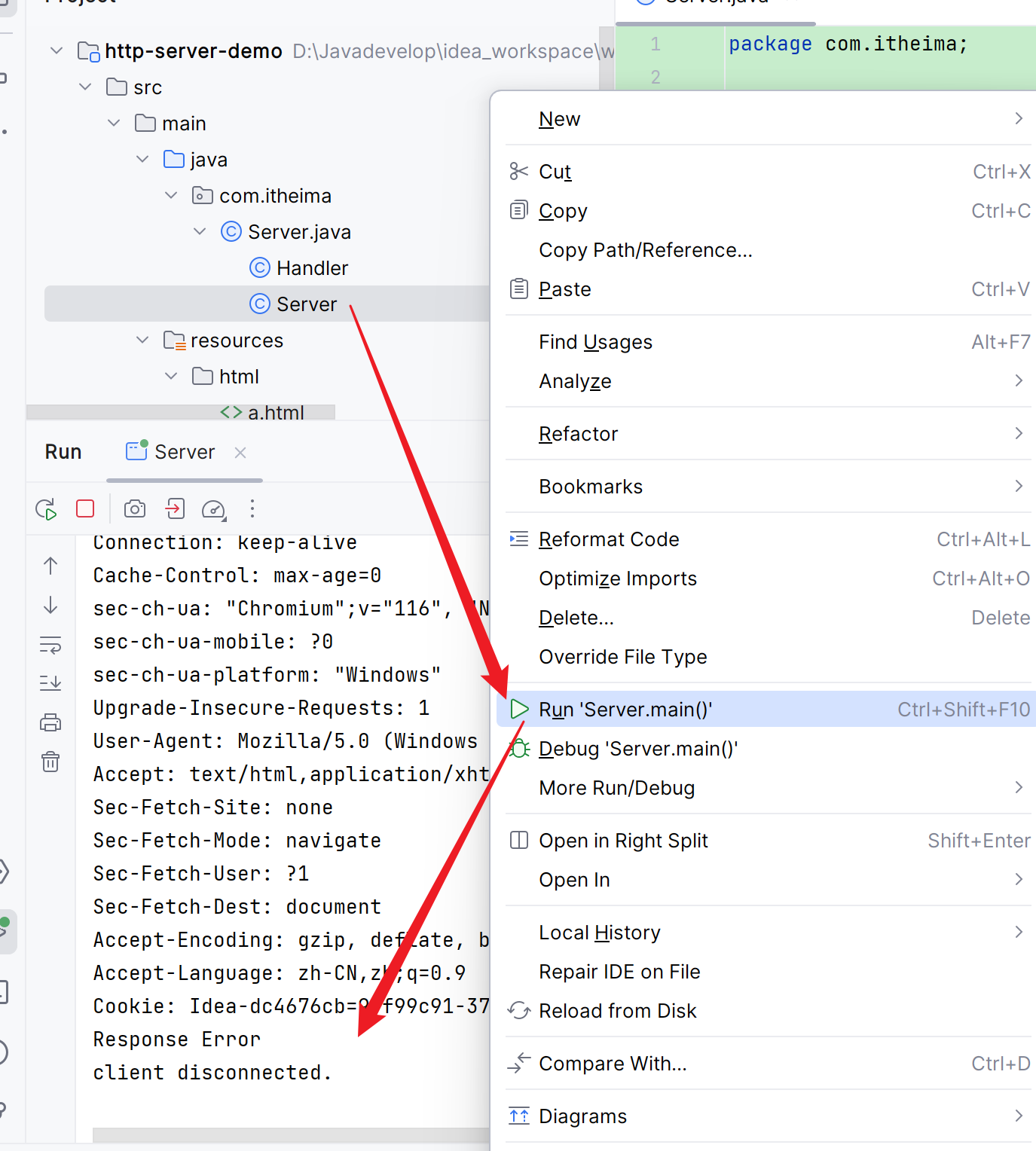Select a.html file in project tree

(262, 412)
